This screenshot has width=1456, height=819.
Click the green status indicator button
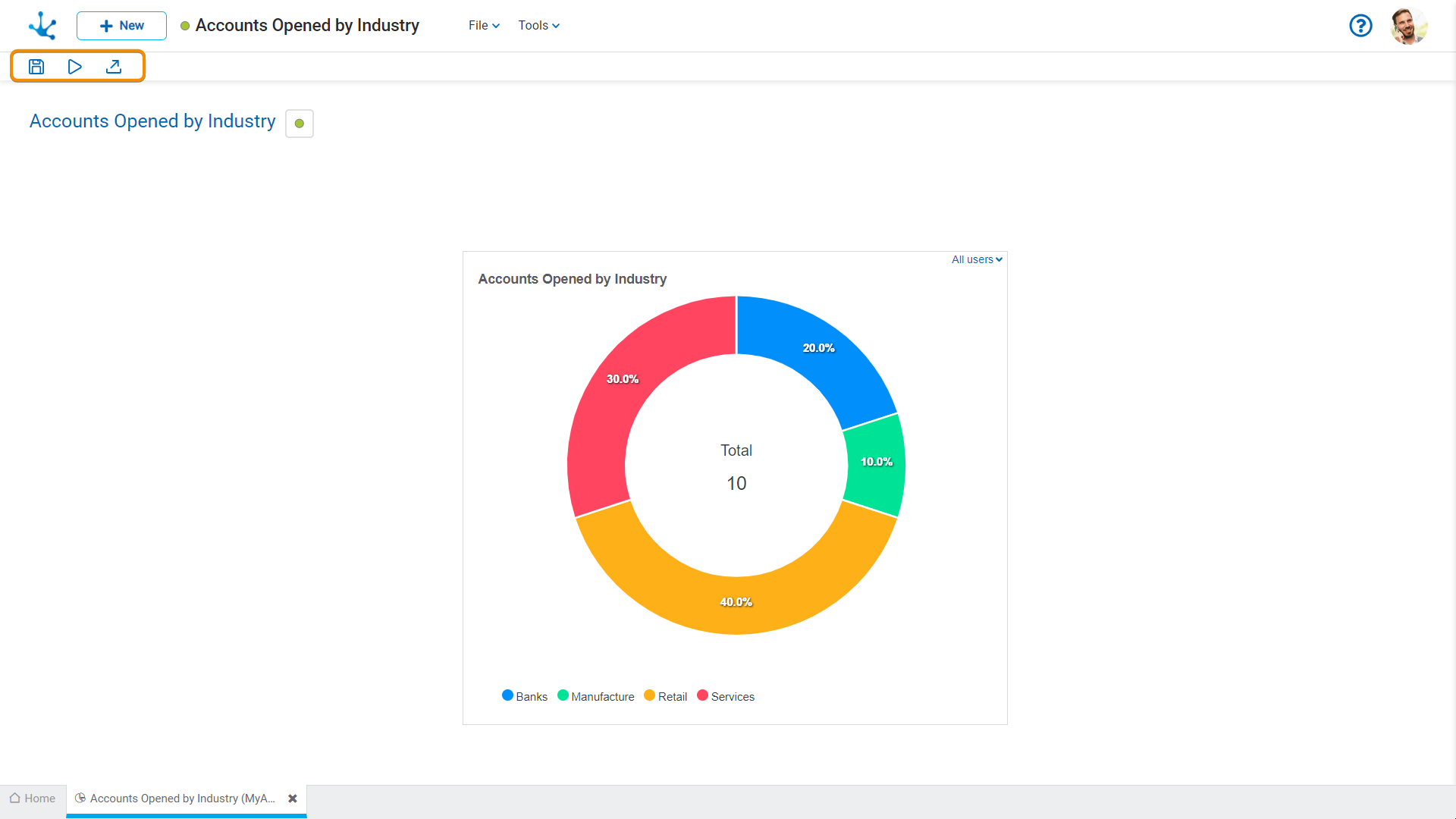(x=300, y=124)
